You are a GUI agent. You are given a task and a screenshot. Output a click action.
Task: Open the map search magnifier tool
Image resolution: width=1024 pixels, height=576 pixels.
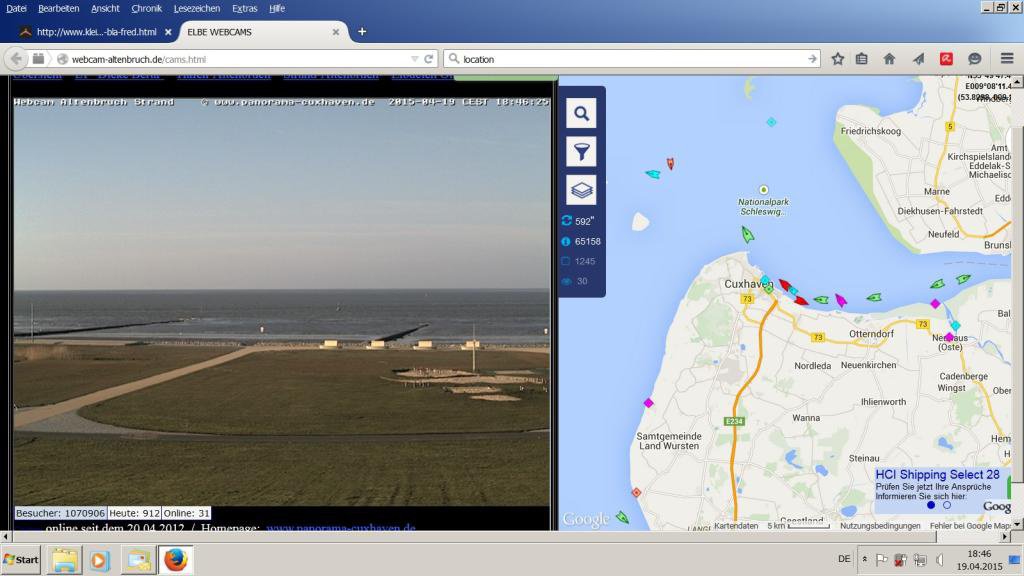coord(581,113)
